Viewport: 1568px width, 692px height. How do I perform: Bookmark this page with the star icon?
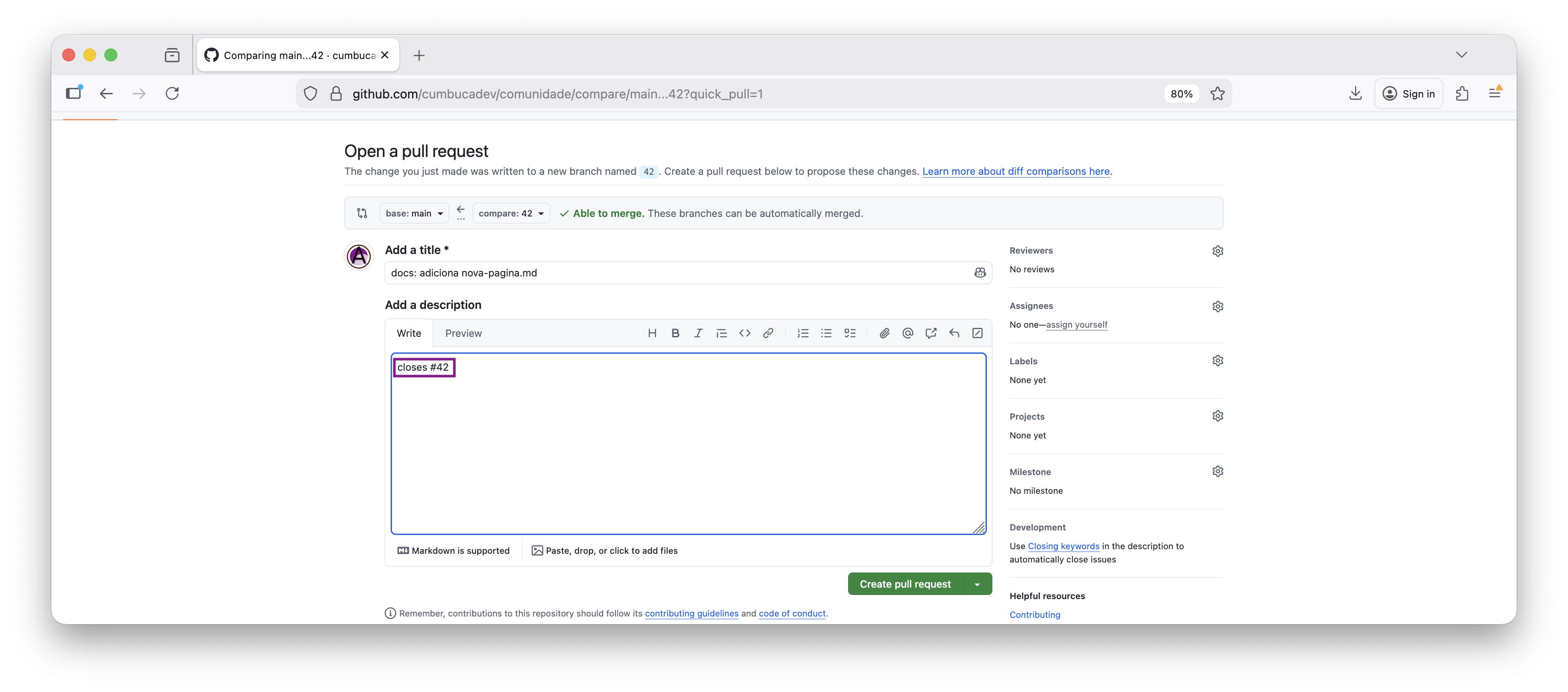[1217, 94]
